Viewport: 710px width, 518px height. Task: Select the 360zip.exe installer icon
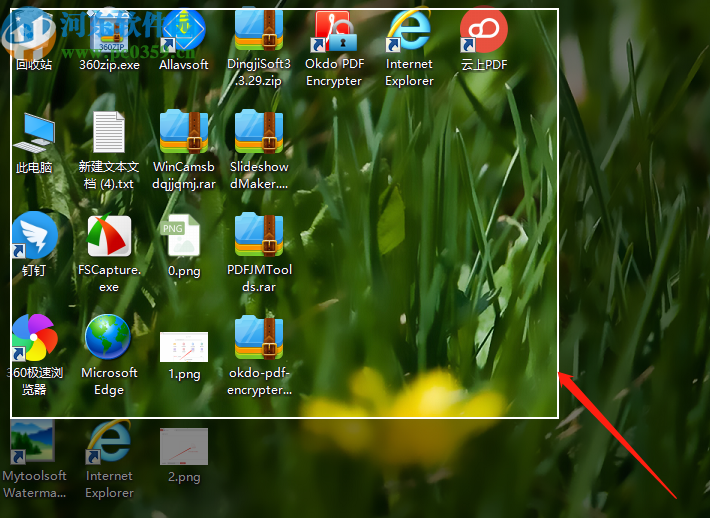109,40
